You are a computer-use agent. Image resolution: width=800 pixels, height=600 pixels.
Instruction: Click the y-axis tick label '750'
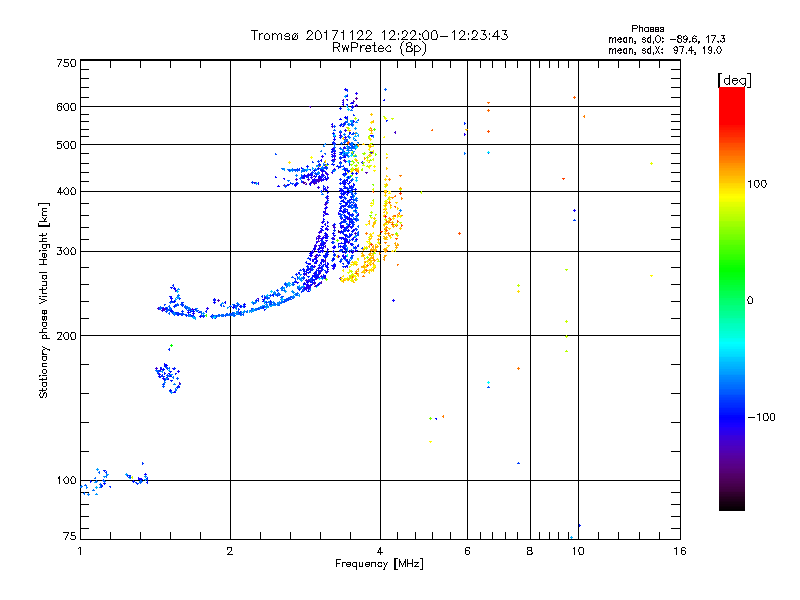click(x=66, y=63)
